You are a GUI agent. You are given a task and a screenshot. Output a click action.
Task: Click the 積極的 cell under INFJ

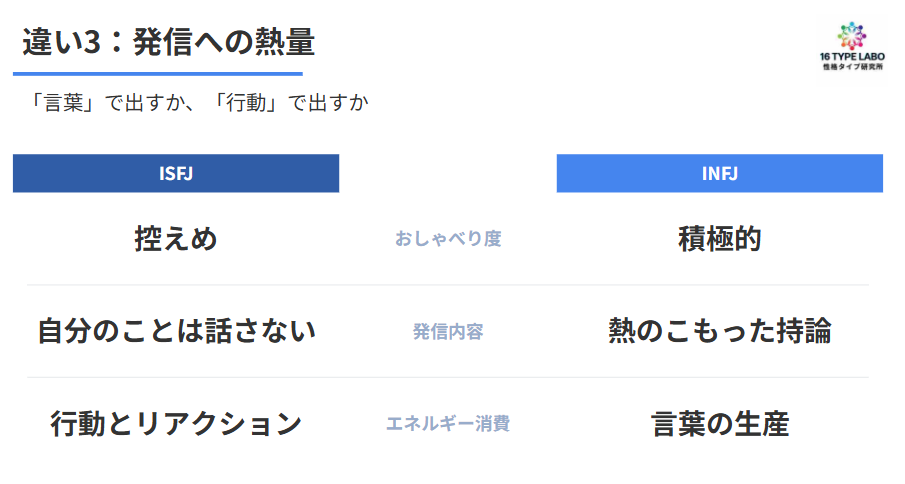tap(719, 239)
